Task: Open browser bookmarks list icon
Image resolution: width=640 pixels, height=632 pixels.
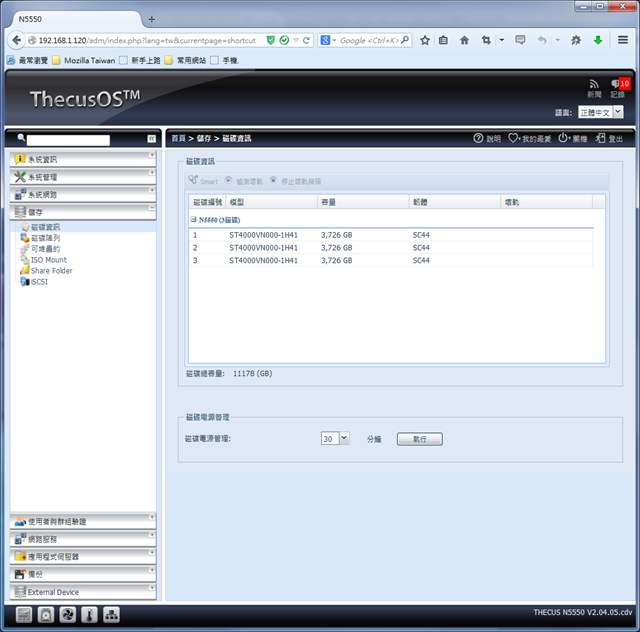Action: [x=443, y=40]
